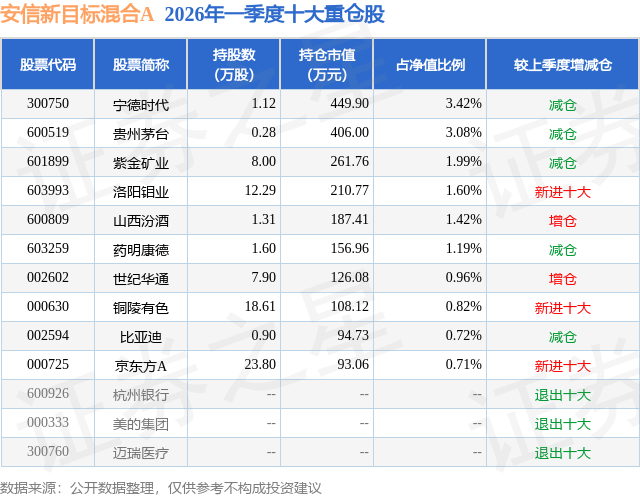Select stock code 002602
The width and height of the screenshot is (640, 497).
(x=48, y=277)
